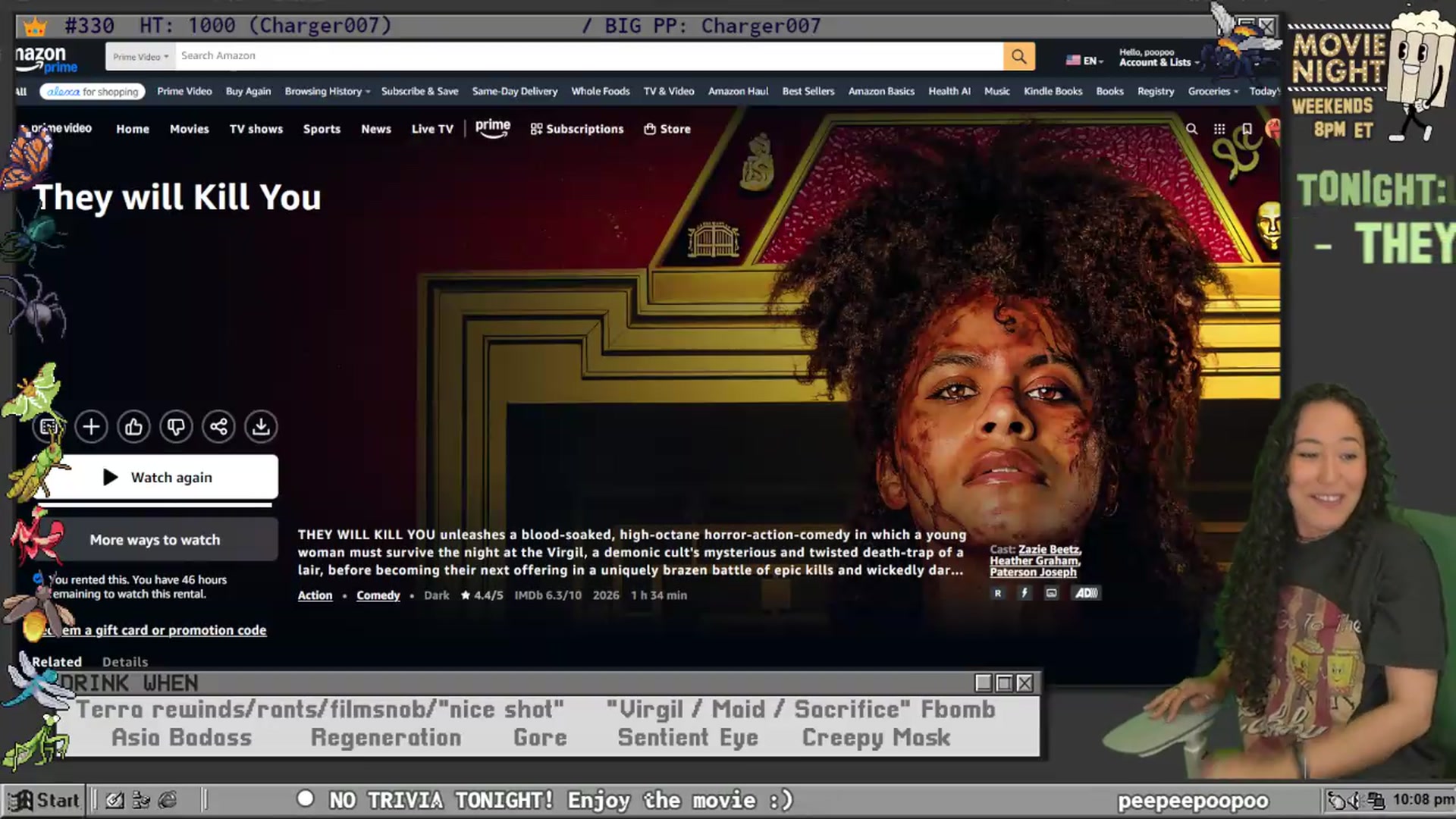Open the News tab
Viewport: 1456px width, 819px height.
(x=376, y=129)
